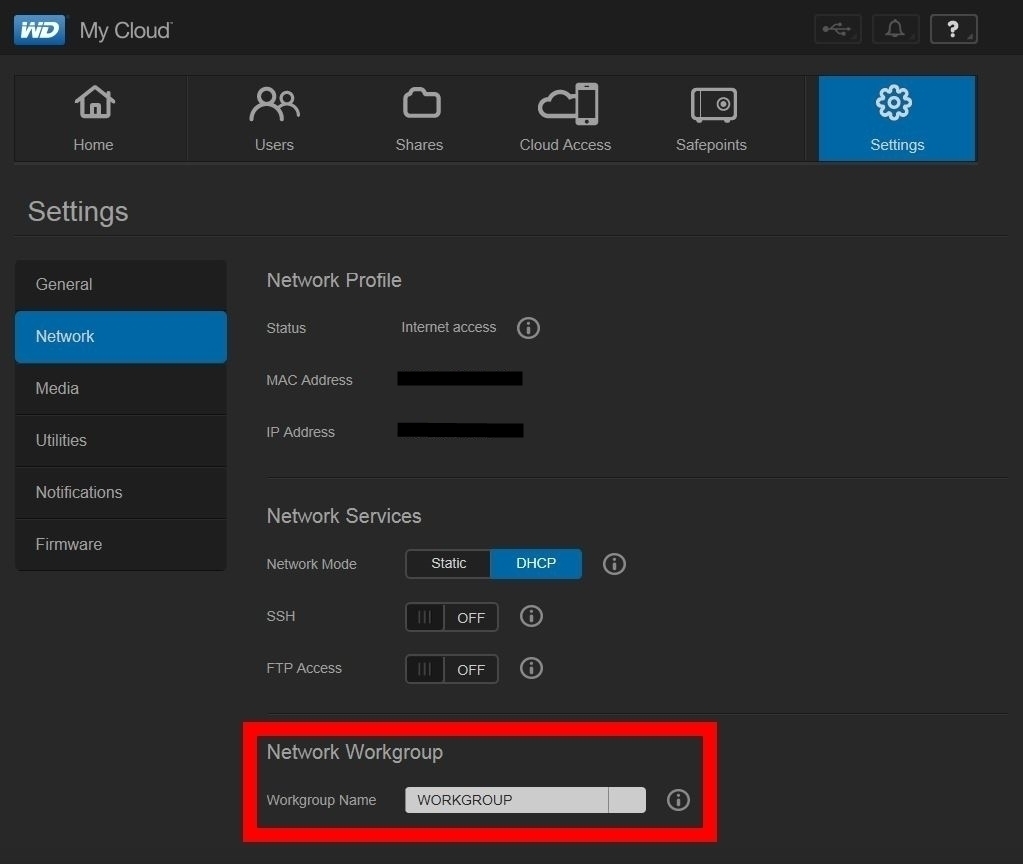Image resolution: width=1023 pixels, height=864 pixels.
Task: Show info icon for SSH
Action: pos(531,616)
